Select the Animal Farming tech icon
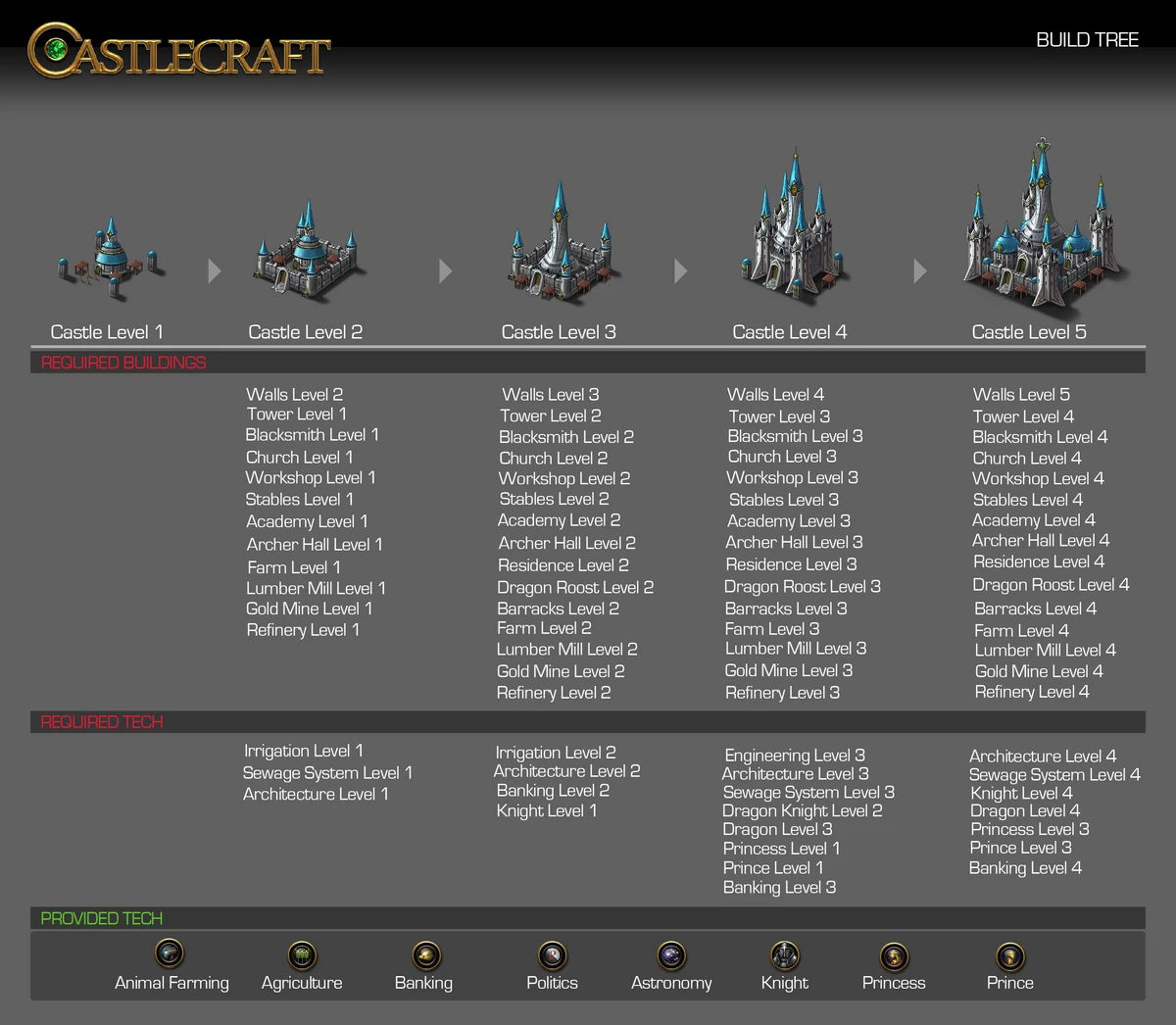Viewport: 1176px width, 1025px height. click(169, 955)
